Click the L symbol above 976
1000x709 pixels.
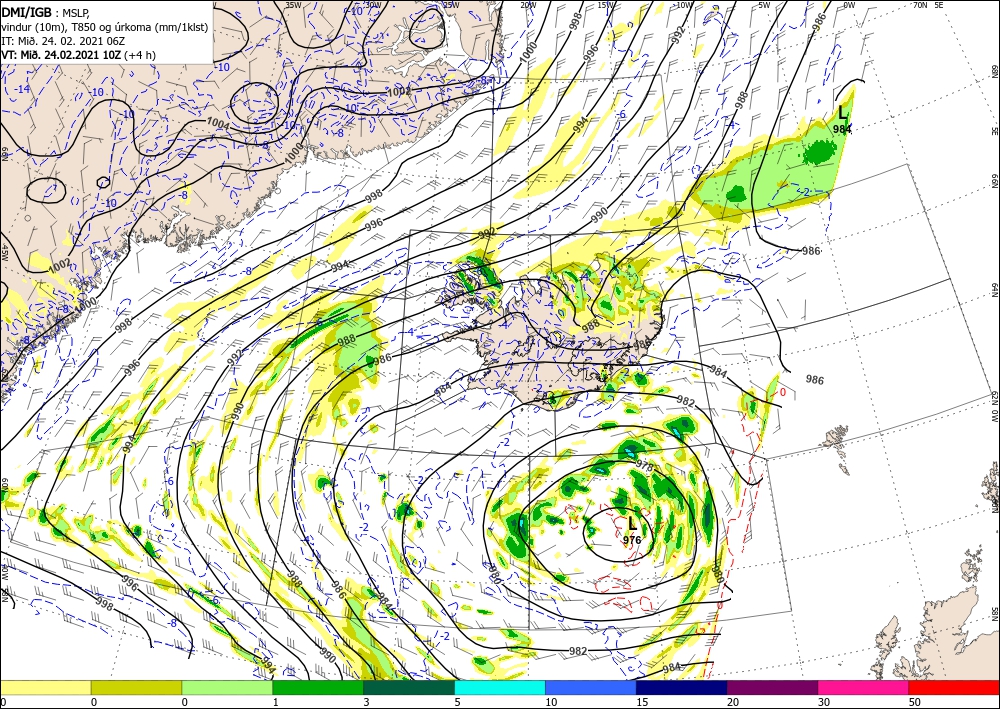[x=632, y=524]
